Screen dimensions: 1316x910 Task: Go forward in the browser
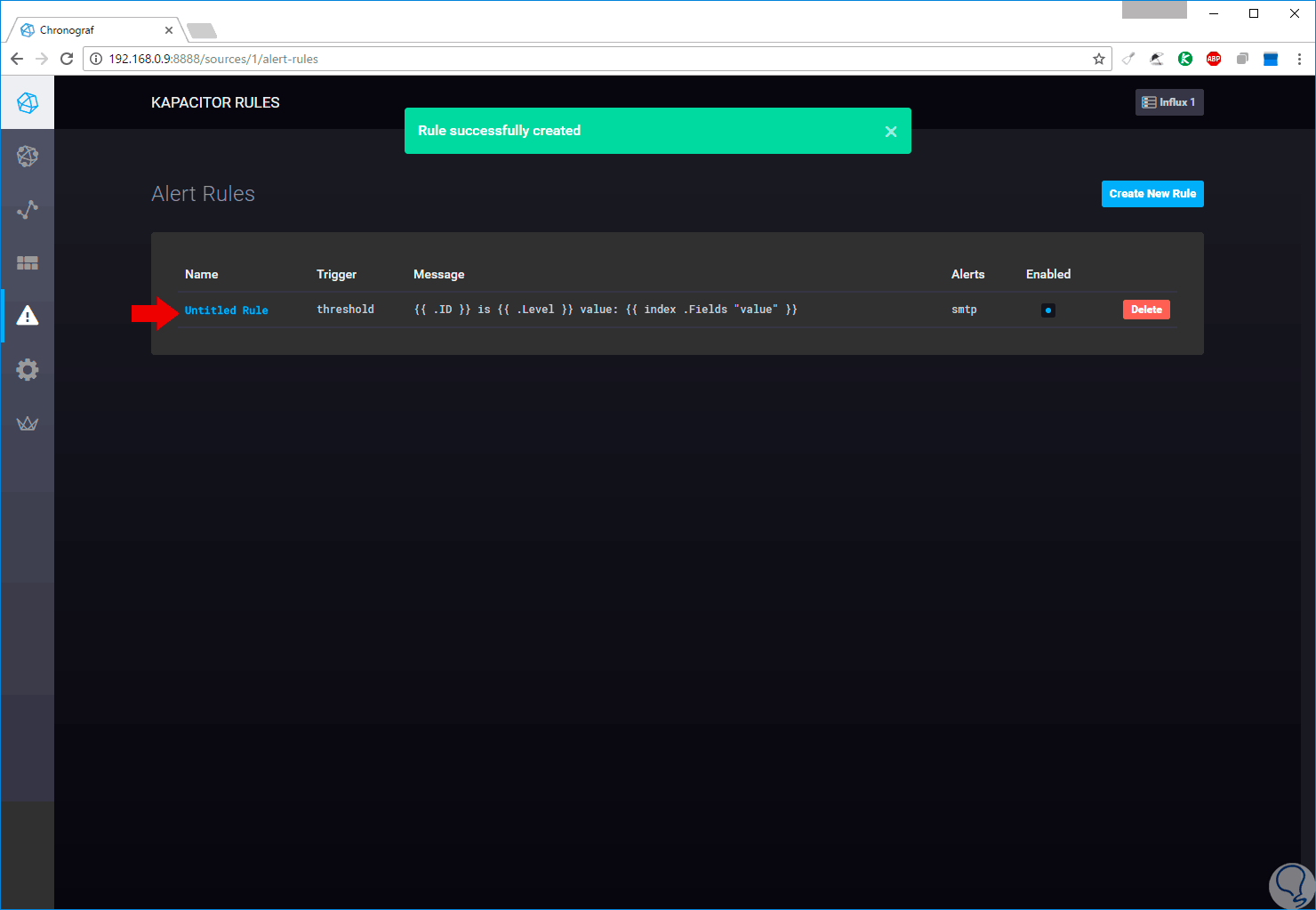click(x=42, y=59)
